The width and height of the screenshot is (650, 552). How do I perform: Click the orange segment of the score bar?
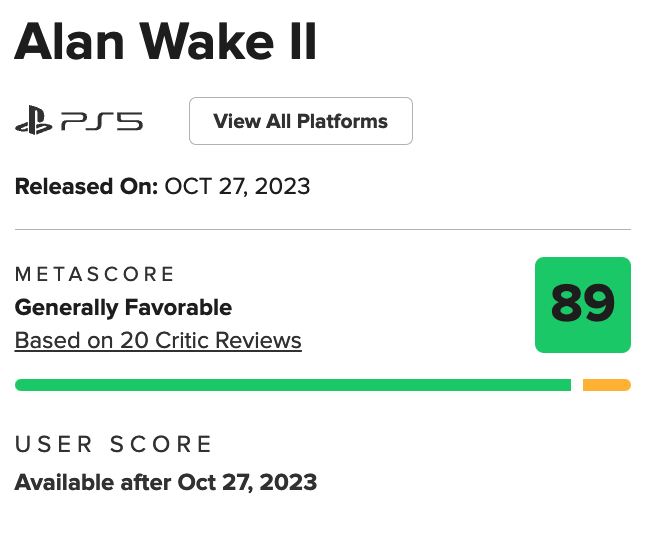[x=606, y=385]
